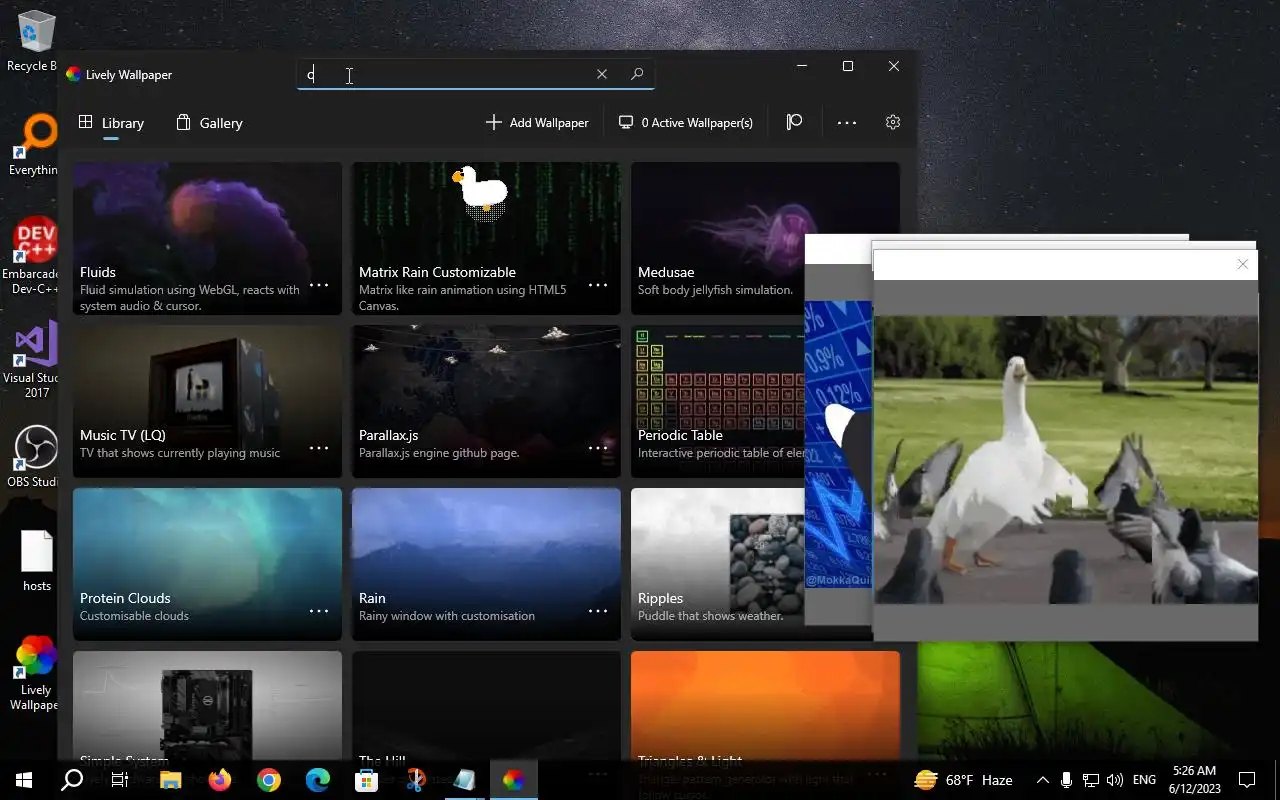Select Visual Studio 2017 desktop shortcut
The height and width of the screenshot is (800, 1280).
(36, 360)
